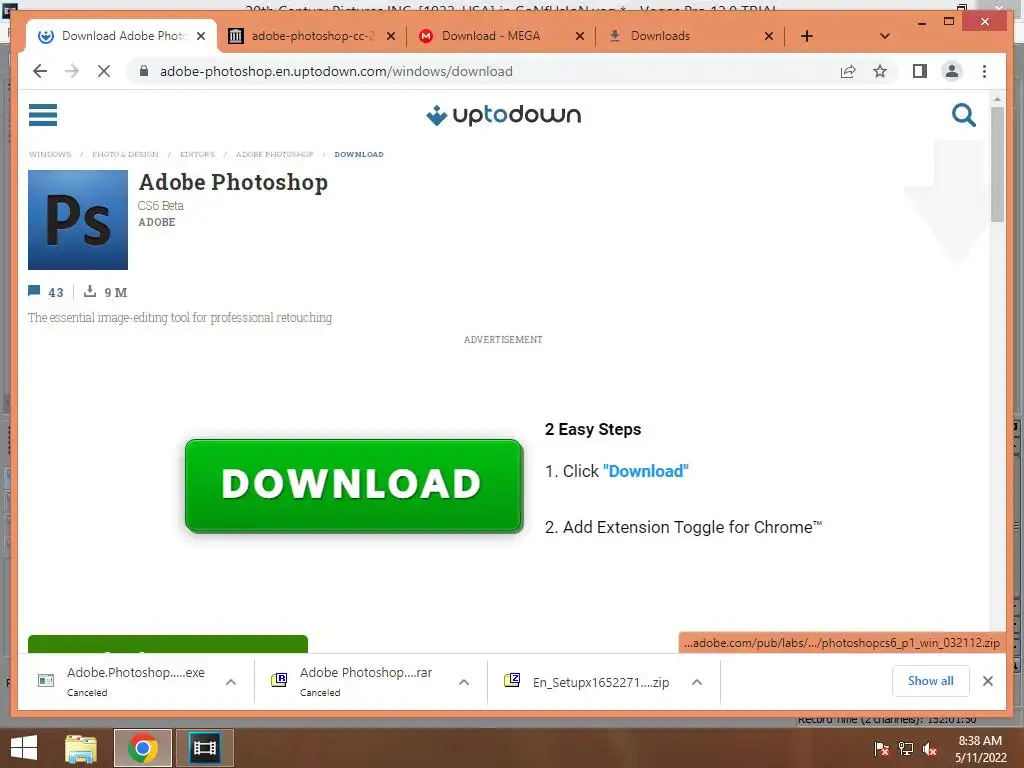The width and height of the screenshot is (1024, 768).
Task: Click the comments count 43
Action: [x=46, y=292]
